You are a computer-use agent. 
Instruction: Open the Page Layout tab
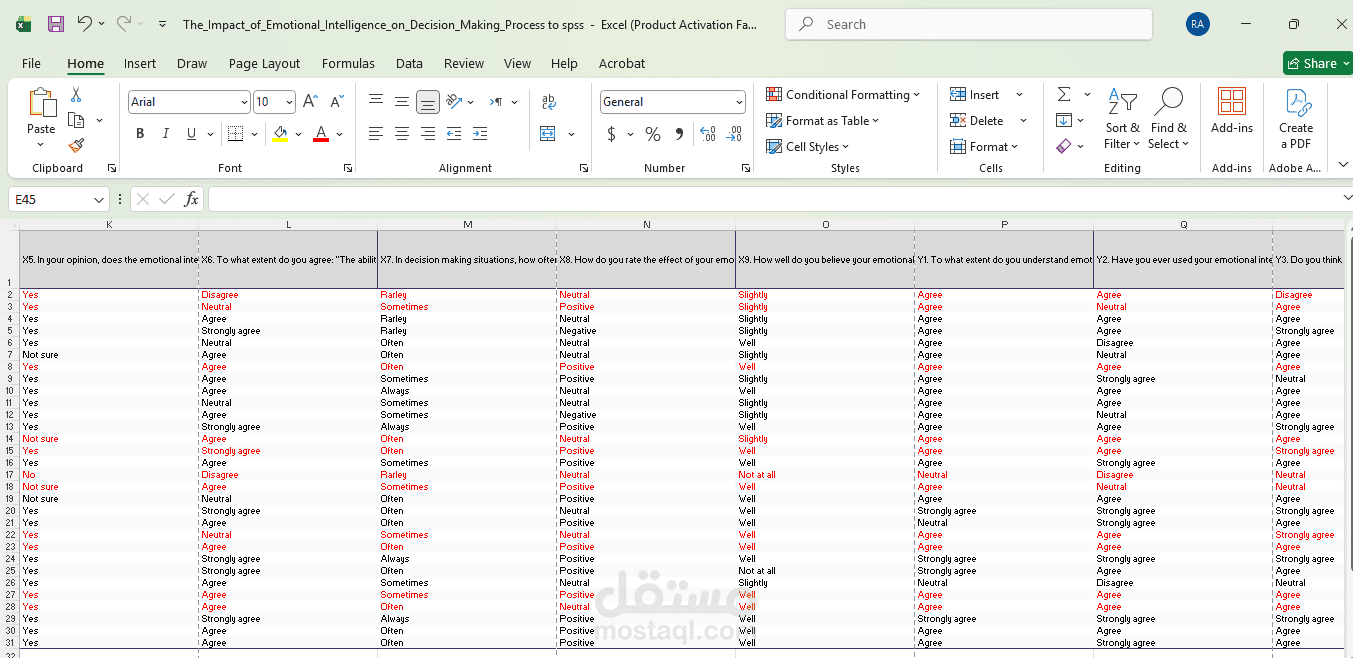264,63
